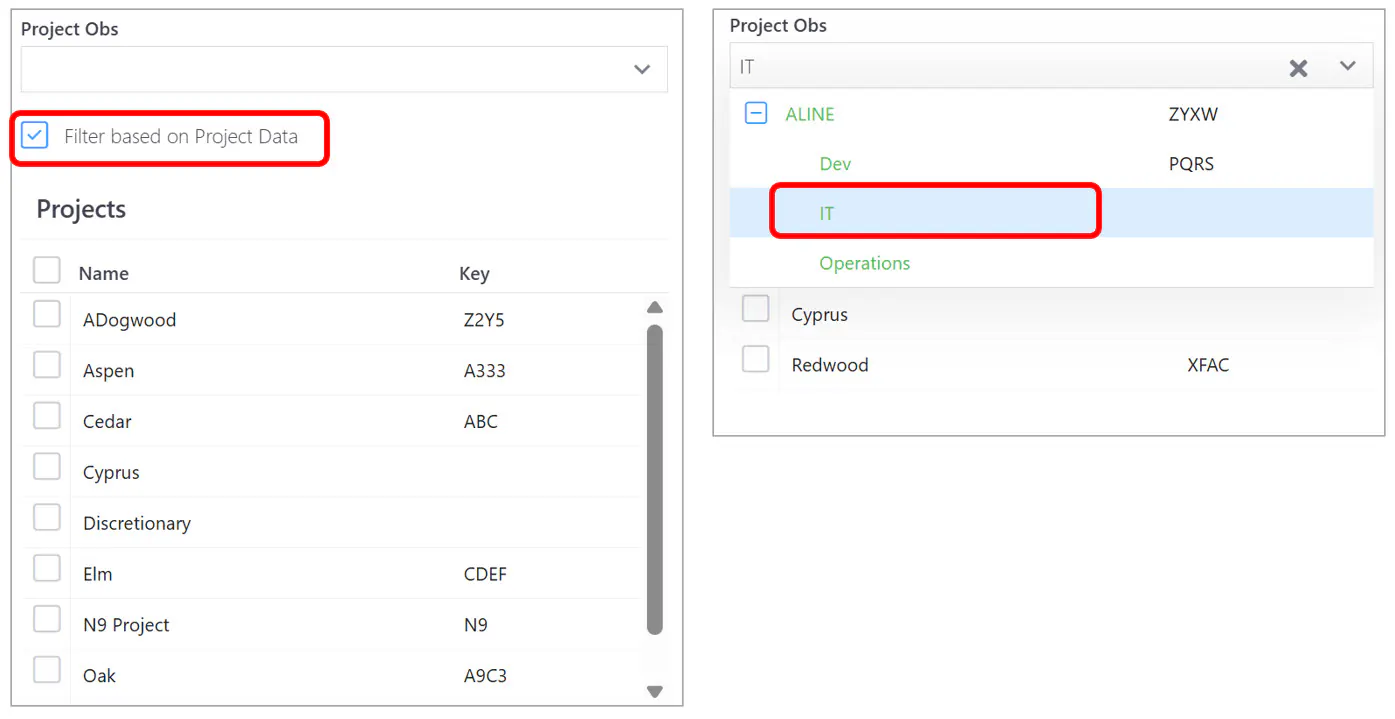Click the Cyprus name in filtered list

click(x=820, y=315)
